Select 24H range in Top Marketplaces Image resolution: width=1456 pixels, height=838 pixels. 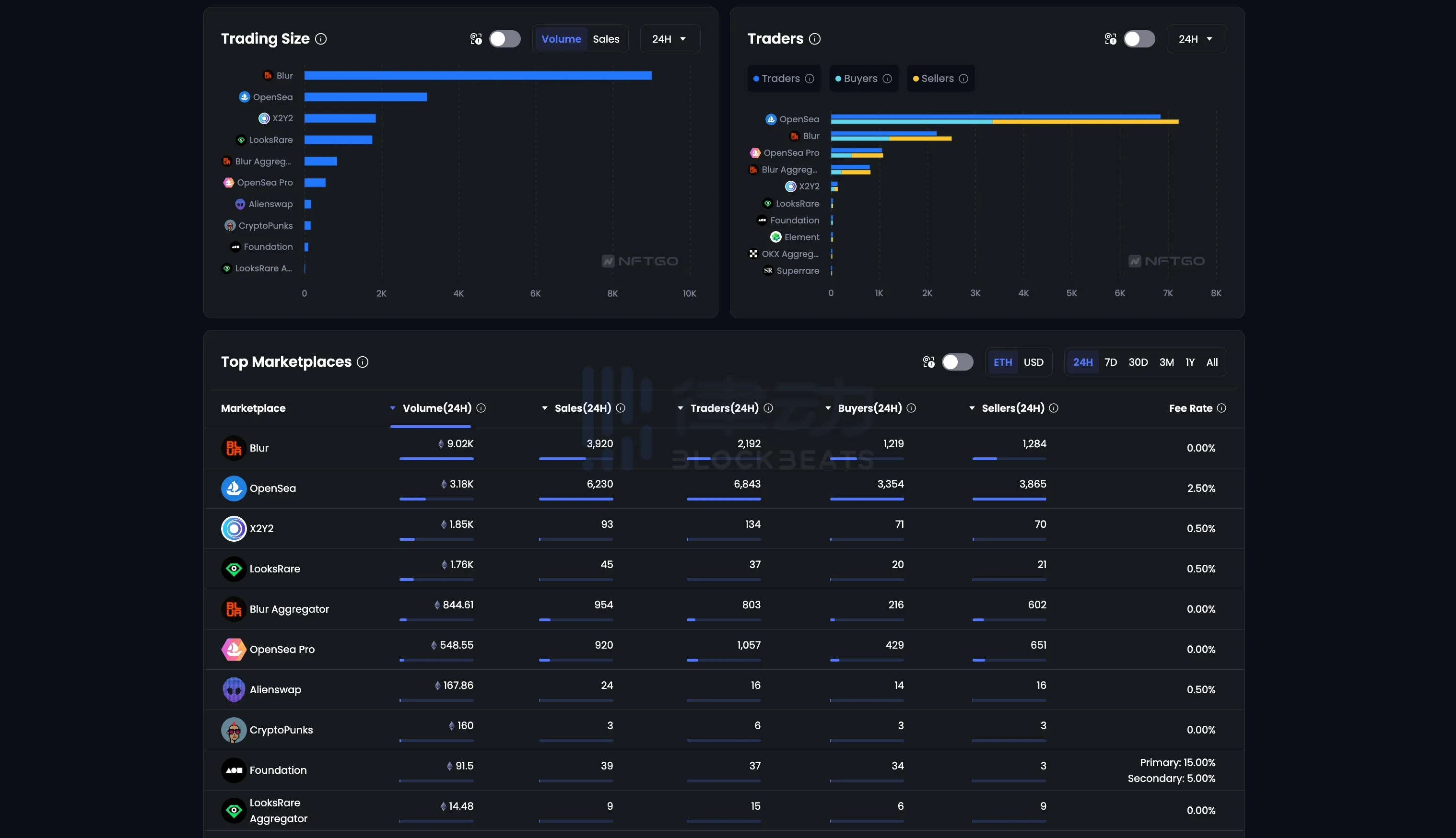pos(1083,362)
